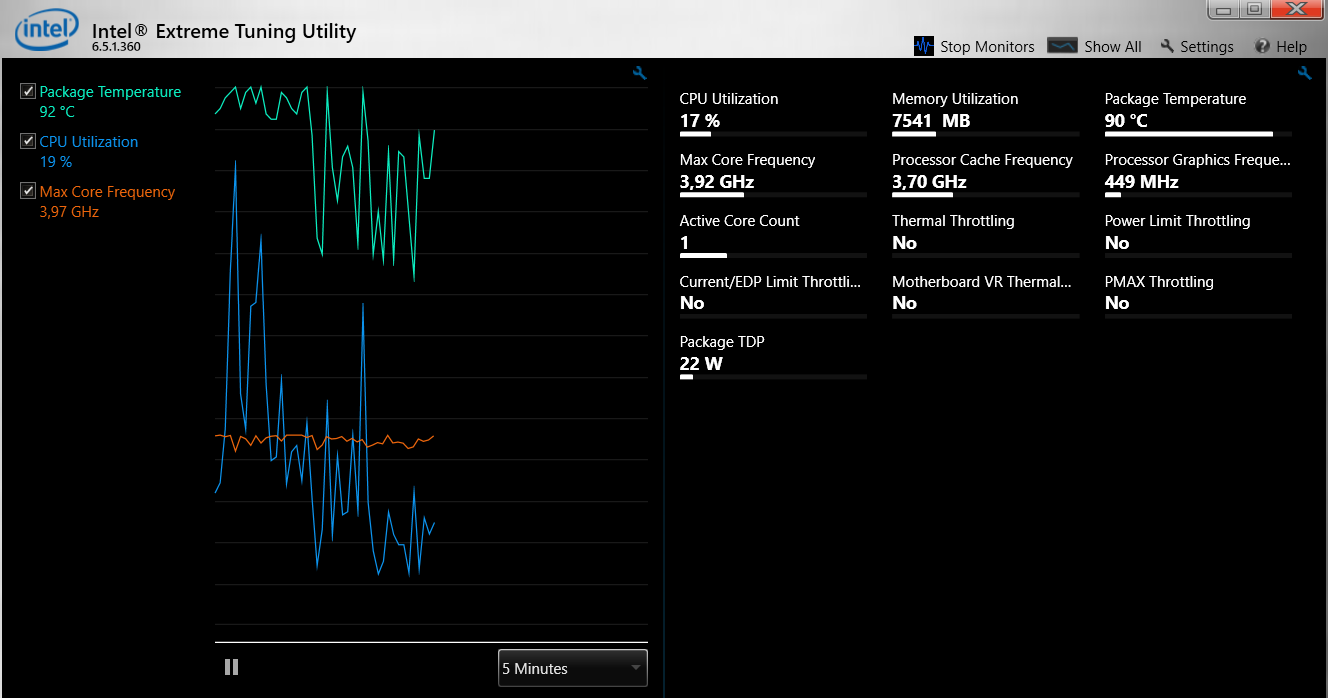Close the Extreme Tuning Utility window

pyautogui.click(x=1296, y=9)
